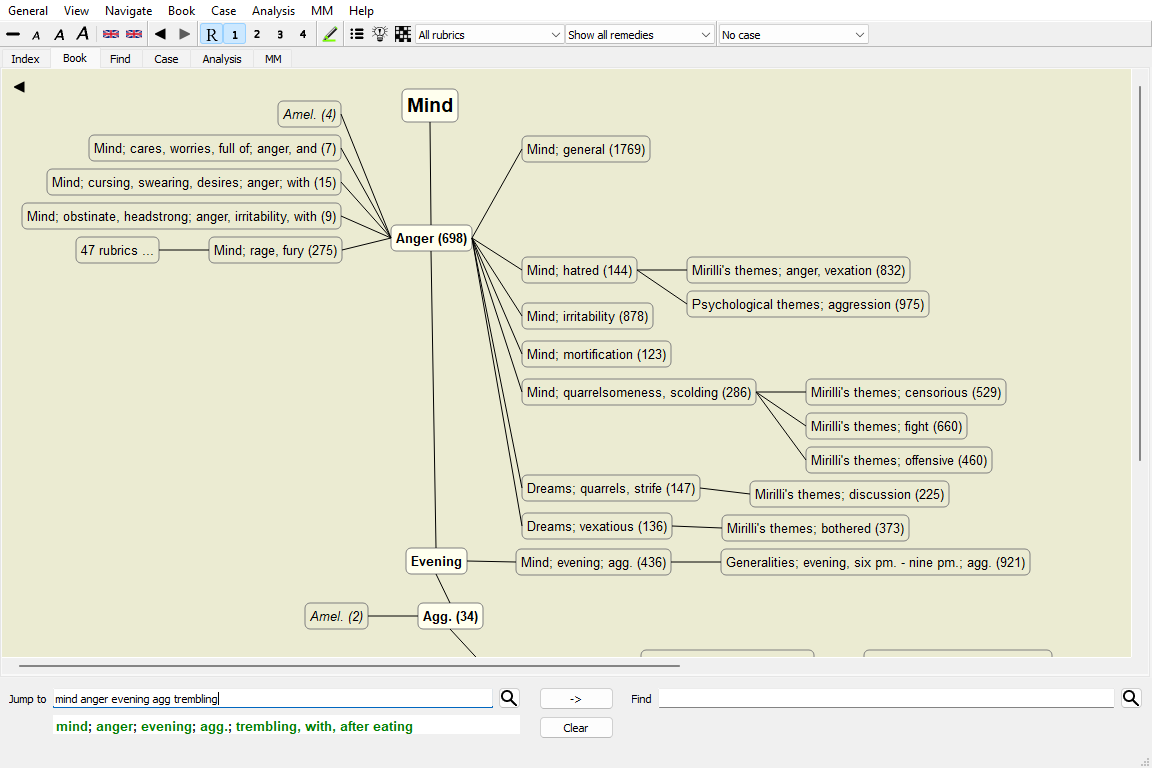Screen dimensions: 1152x768
Task: Toggle the R remedies display button
Action: (x=212, y=35)
